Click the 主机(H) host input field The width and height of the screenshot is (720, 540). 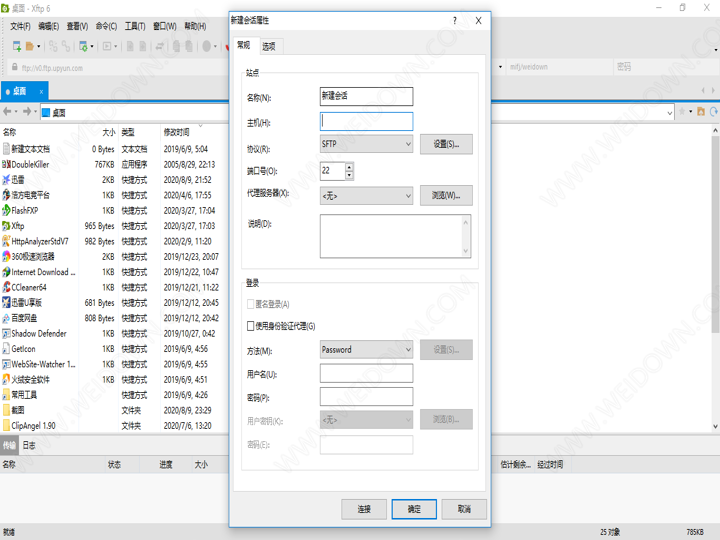[x=366, y=121]
